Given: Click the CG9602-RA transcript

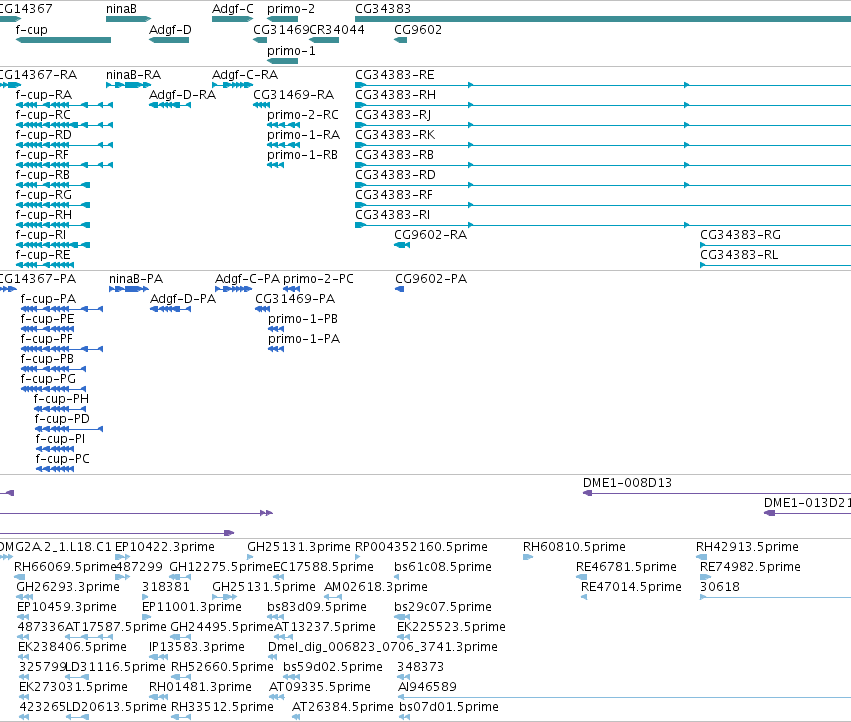Looking at the screenshot, I should point(402,245).
